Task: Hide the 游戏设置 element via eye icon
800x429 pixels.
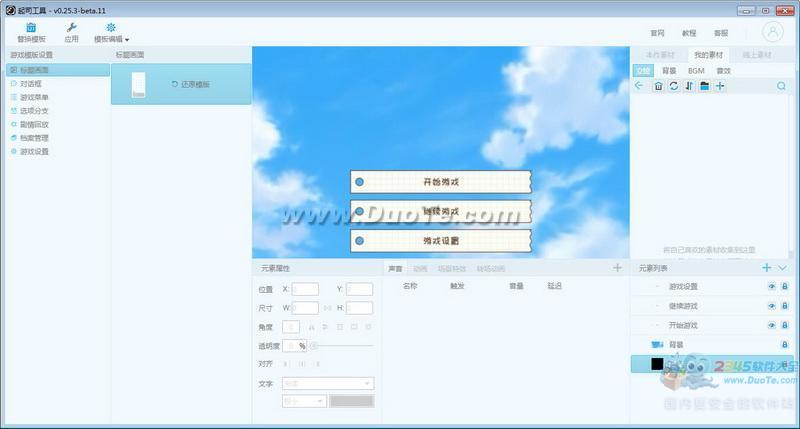Action: pos(771,287)
